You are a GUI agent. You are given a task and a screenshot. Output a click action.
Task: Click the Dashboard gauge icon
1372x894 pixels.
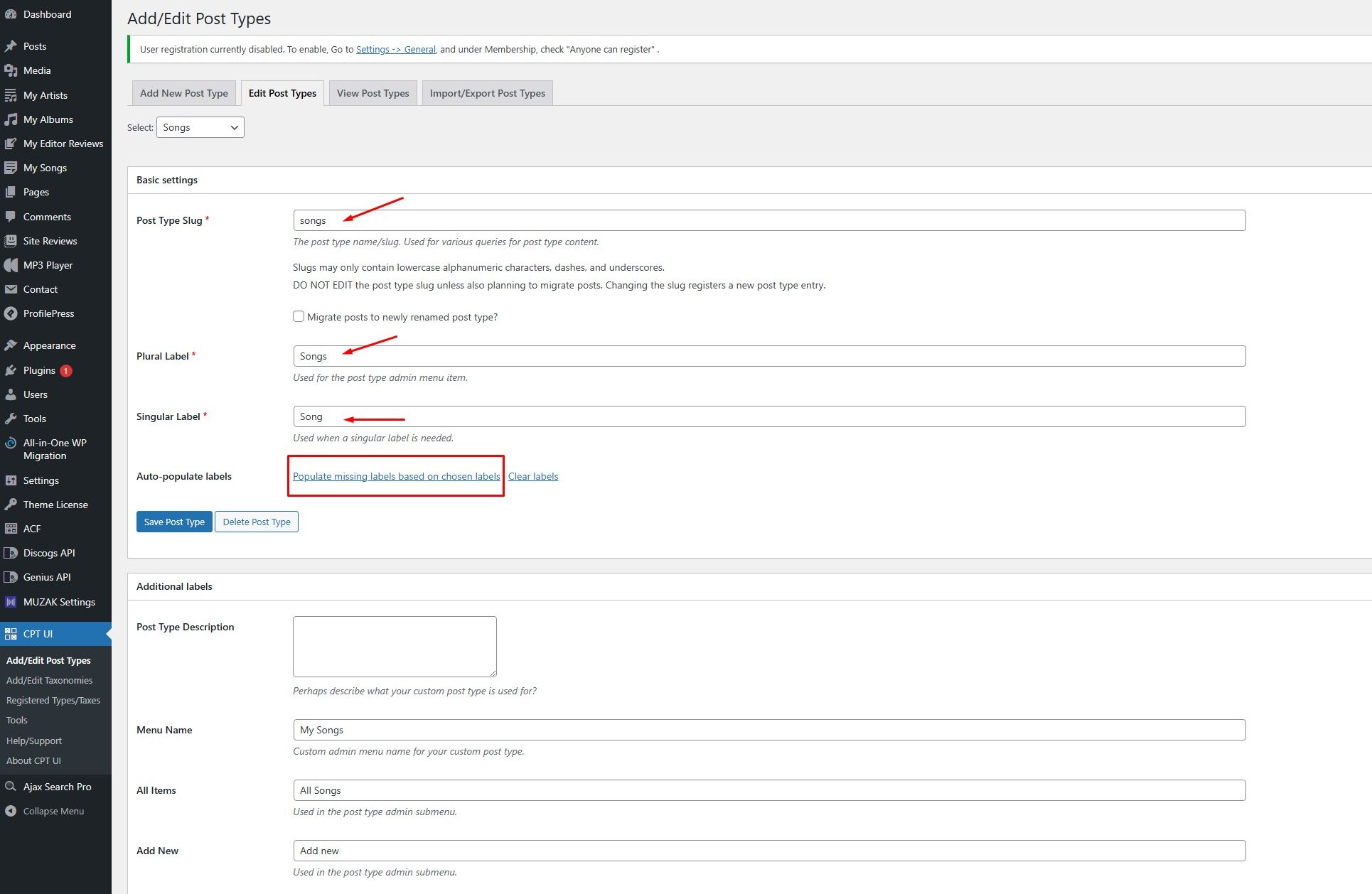tap(11, 14)
